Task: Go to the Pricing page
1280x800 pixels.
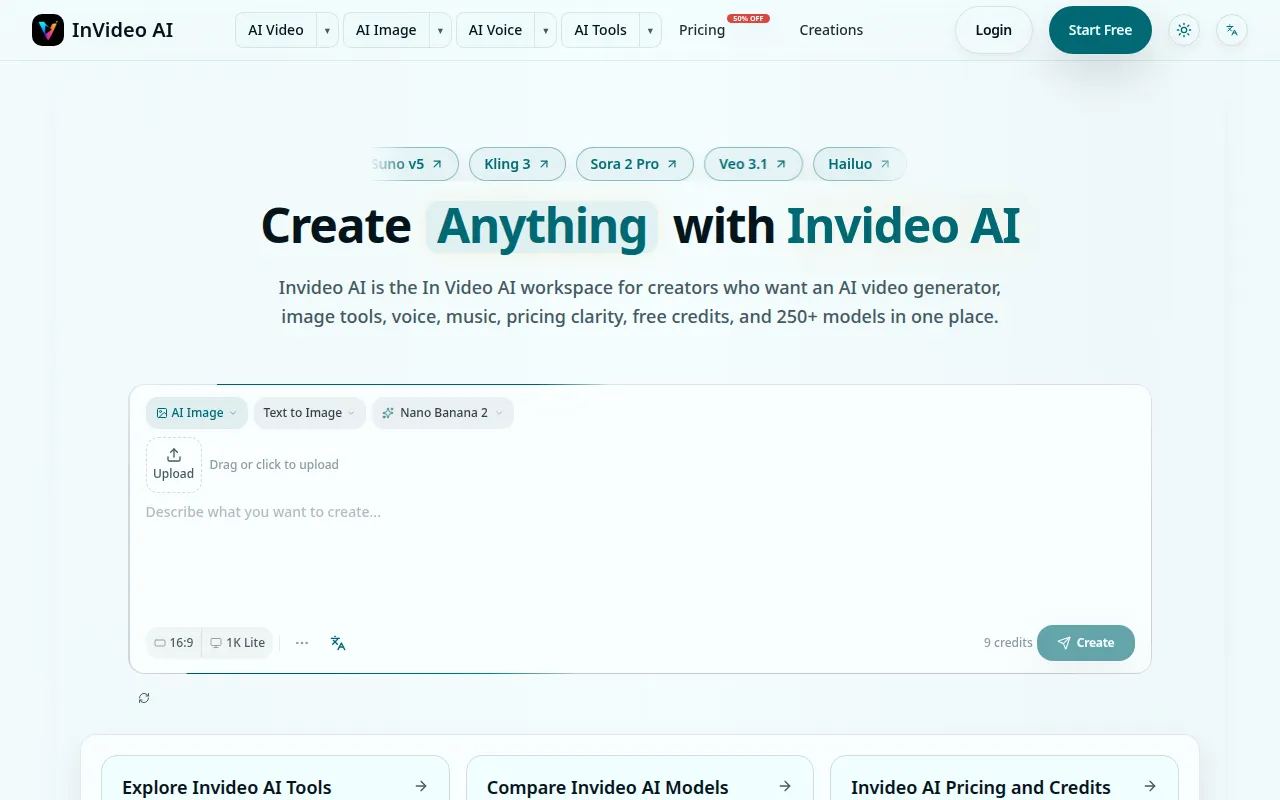Action: tap(702, 30)
